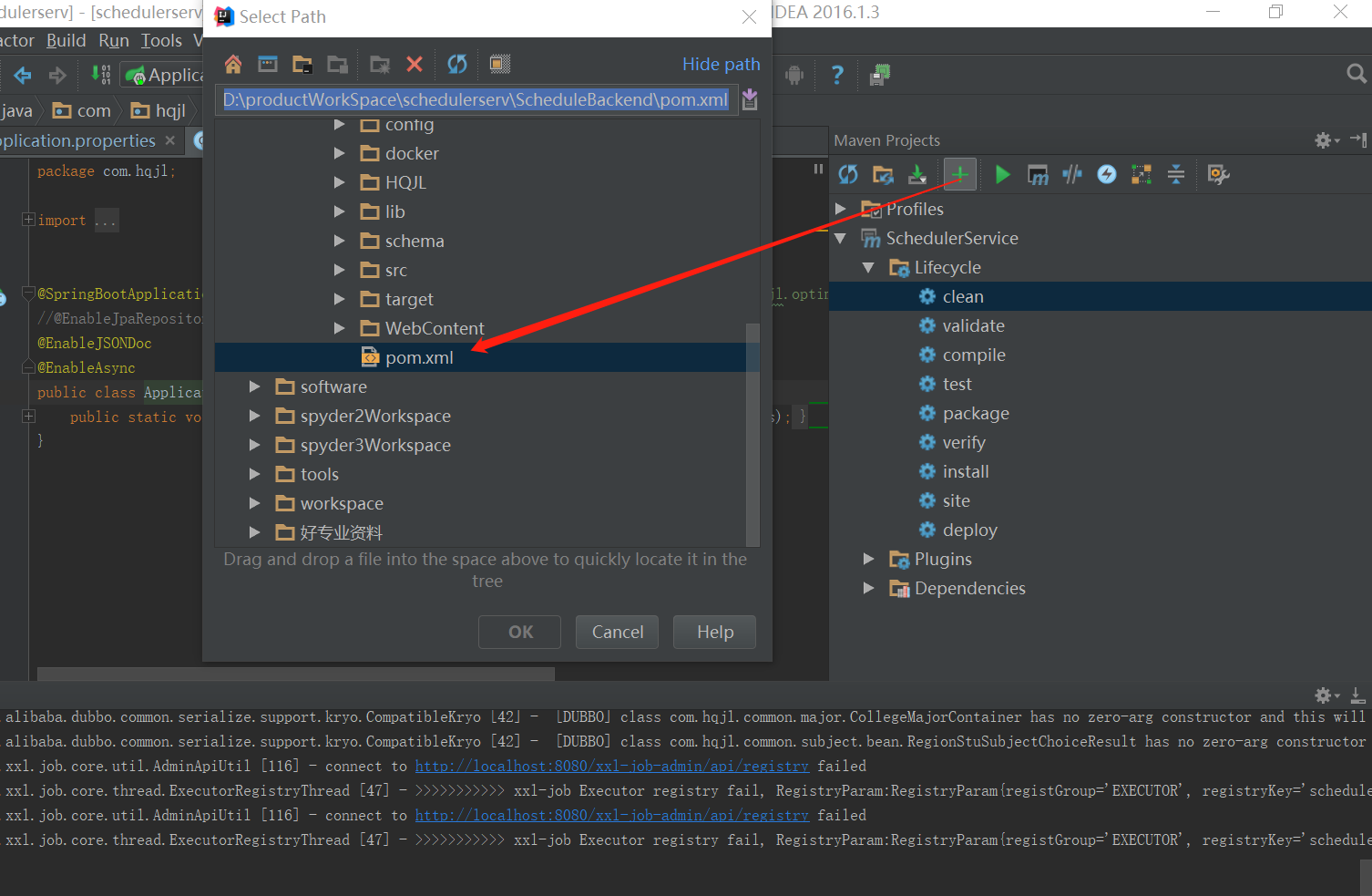Show Maven dependencies diagram
Viewport: 1372px width, 896px height.
coord(1142,174)
